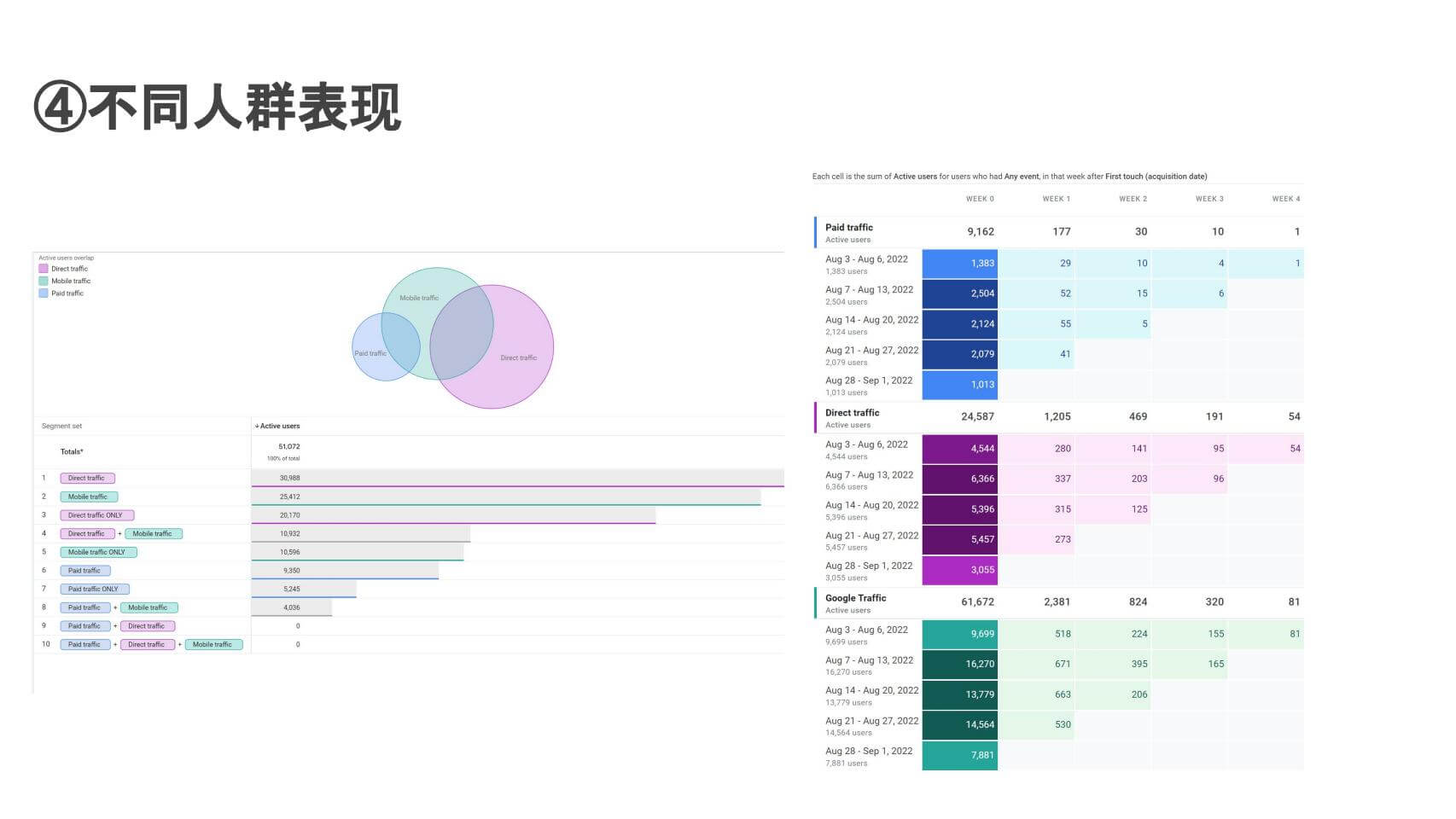The width and height of the screenshot is (1456, 819).
Task: Click the WEEK 4 column header
Action: (1285, 199)
